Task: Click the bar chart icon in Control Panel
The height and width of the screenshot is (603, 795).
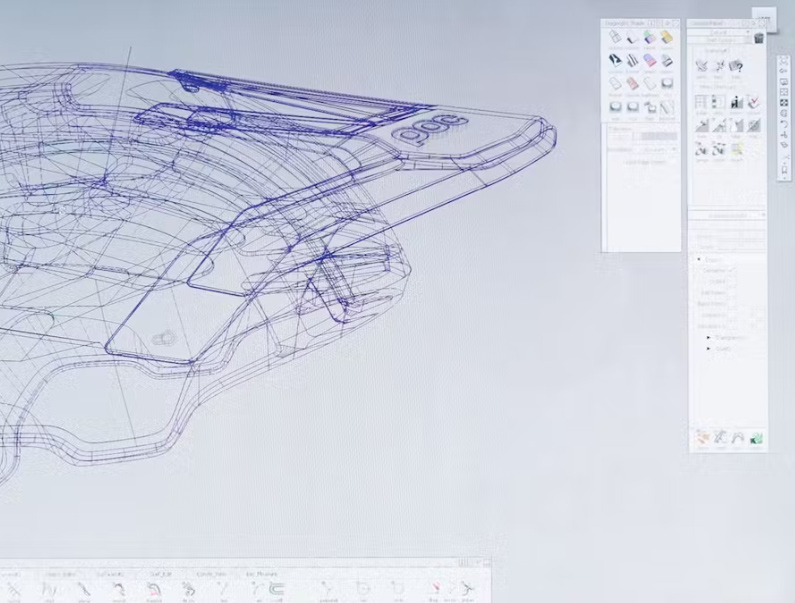Action: pyautogui.click(x=737, y=103)
